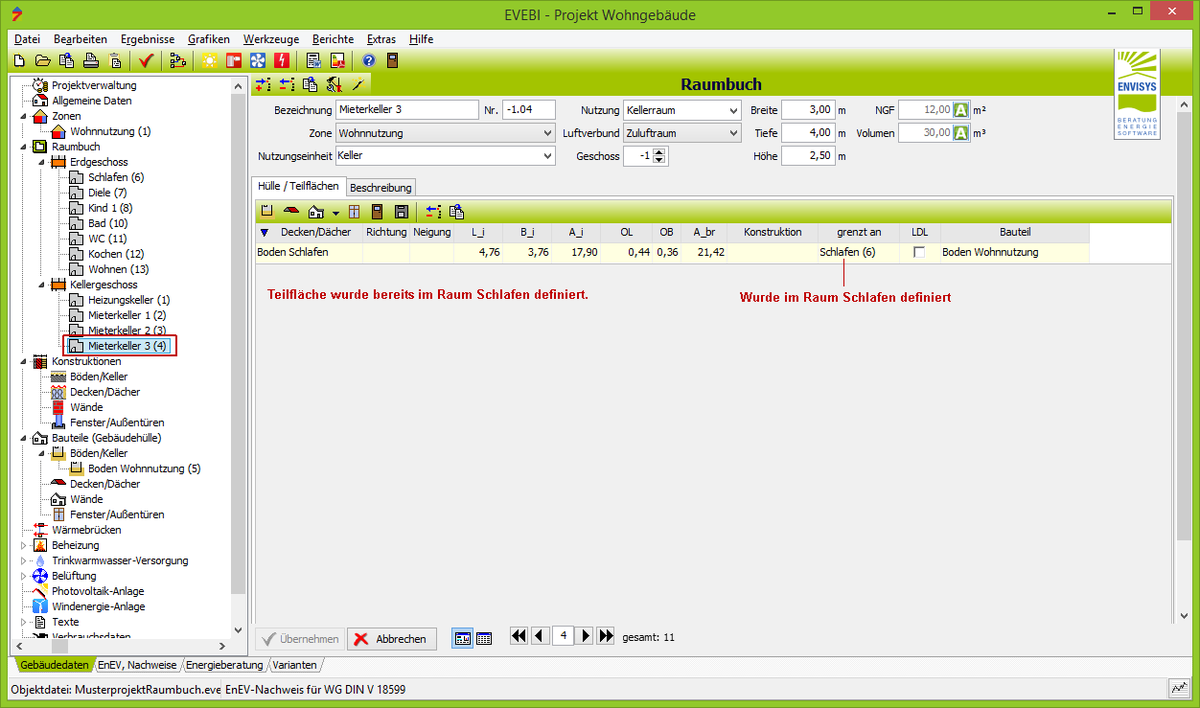Go to the last record

pos(605,636)
